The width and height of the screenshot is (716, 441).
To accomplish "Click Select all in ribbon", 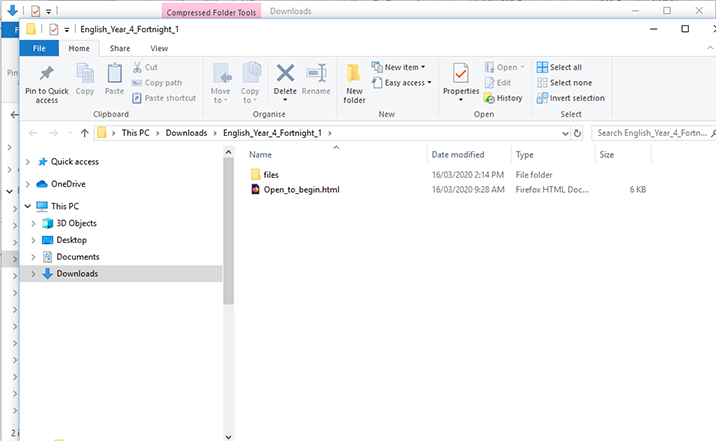I will [559, 67].
